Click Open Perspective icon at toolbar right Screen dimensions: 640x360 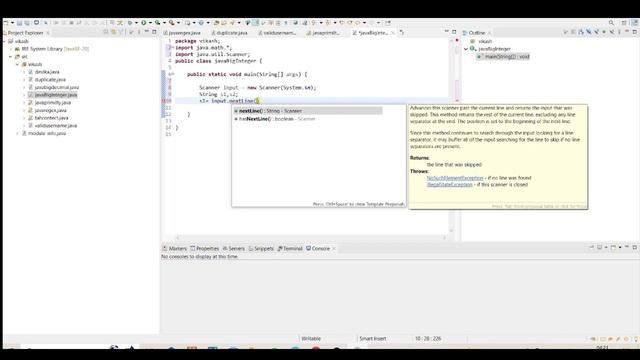coord(624,23)
